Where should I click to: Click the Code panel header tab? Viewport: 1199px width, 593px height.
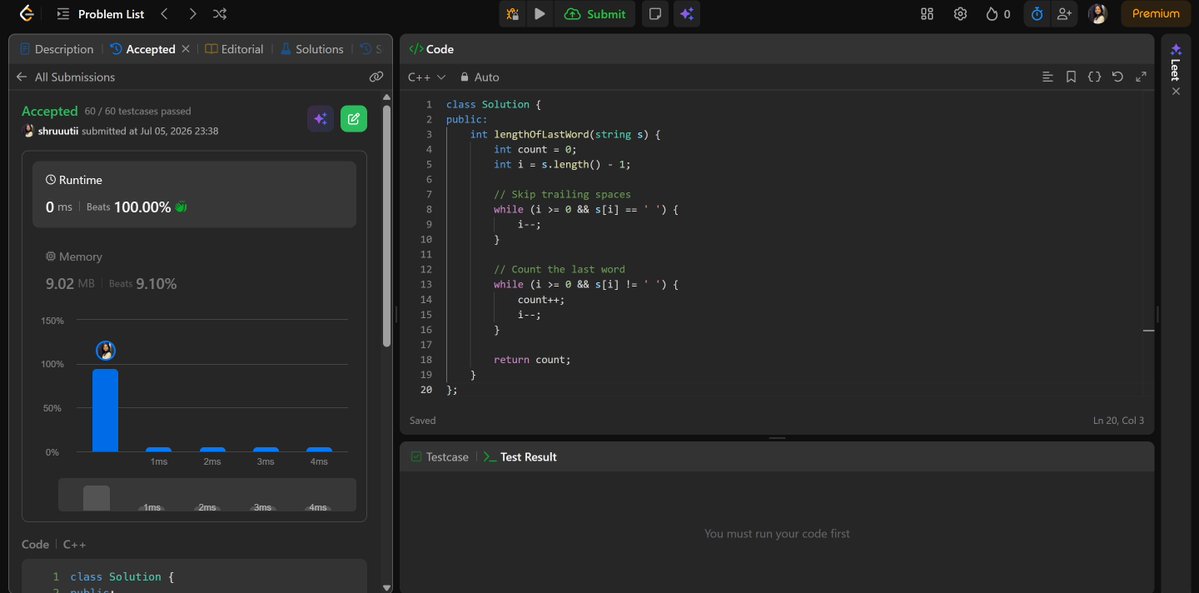(431, 49)
